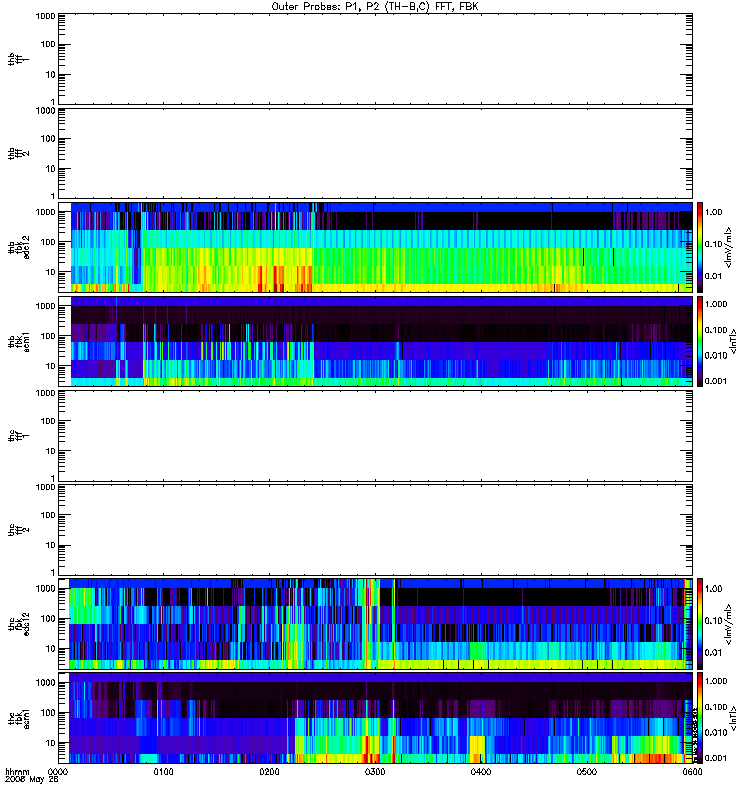Click the 'thc fff 2' axis label
This screenshot has width=750, height=800.
point(18,530)
